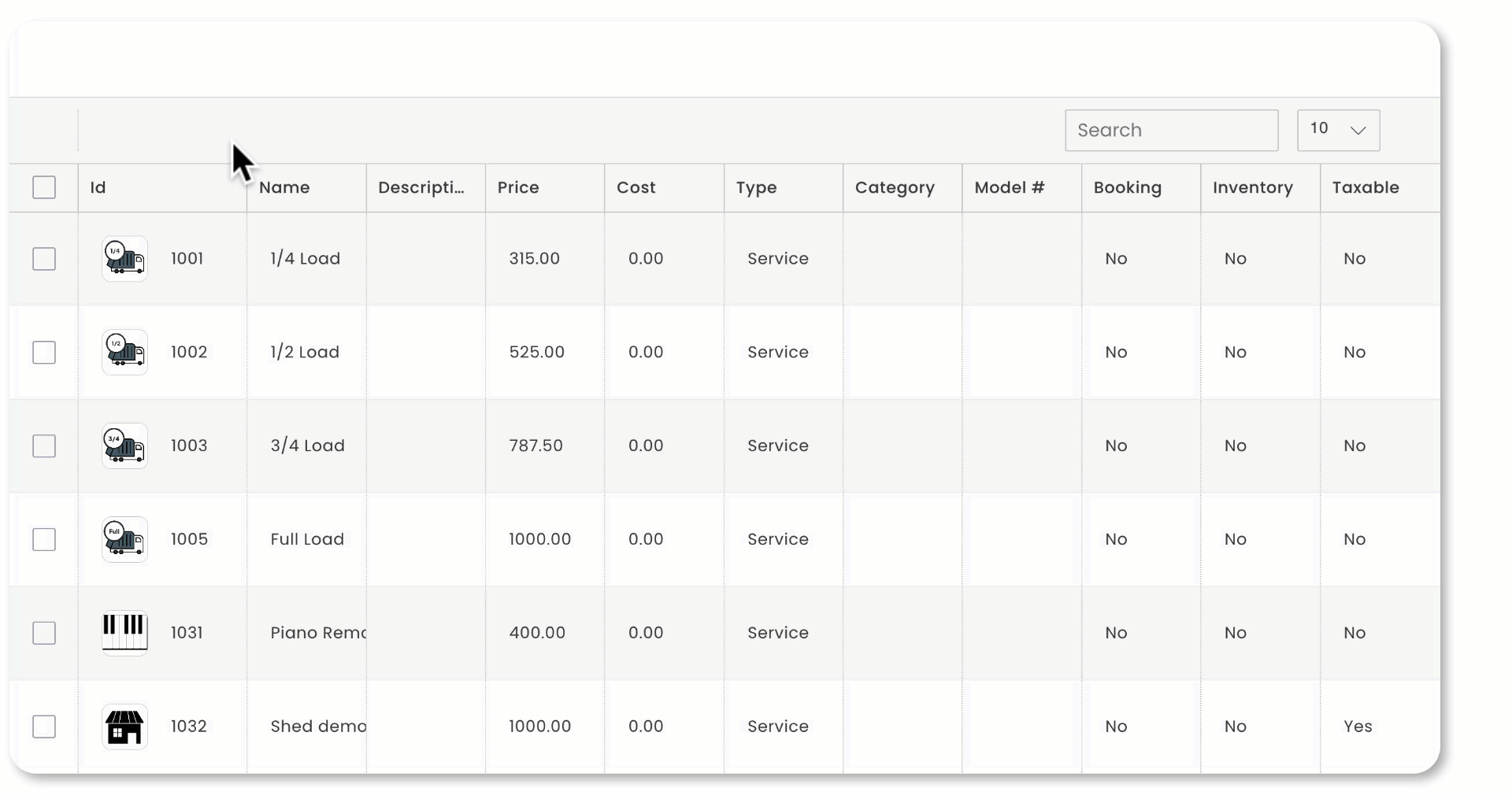Click the 1/2 Load truck icon
This screenshot has width=1512, height=795.
(x=124, y=352)
